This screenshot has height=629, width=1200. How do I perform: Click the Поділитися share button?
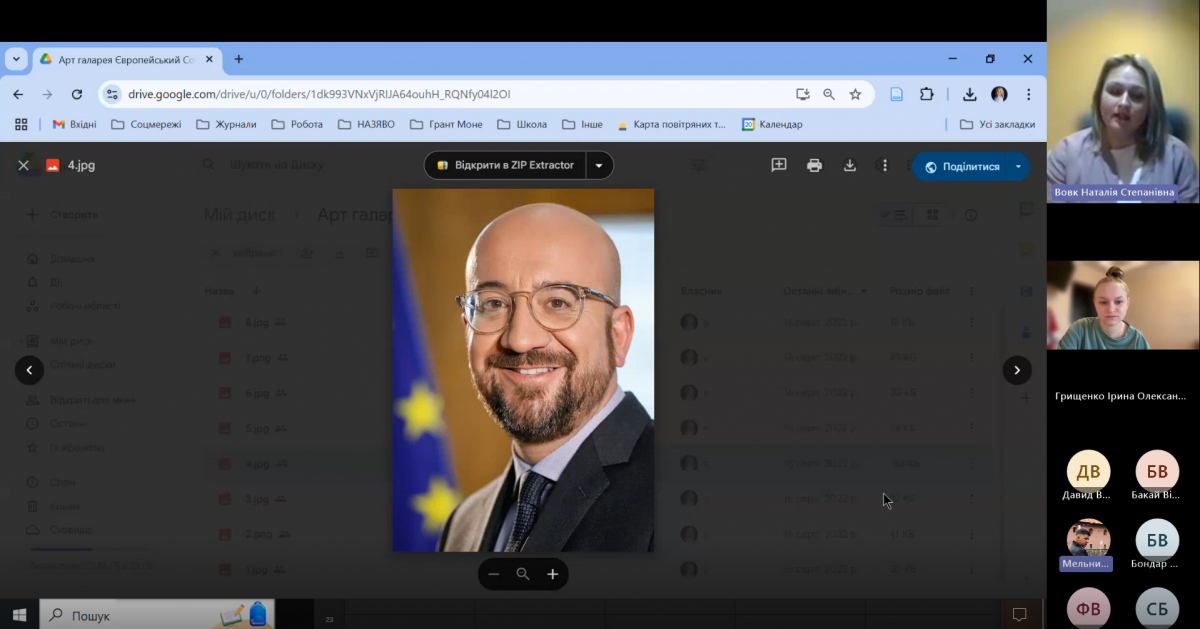coord(961,167)
